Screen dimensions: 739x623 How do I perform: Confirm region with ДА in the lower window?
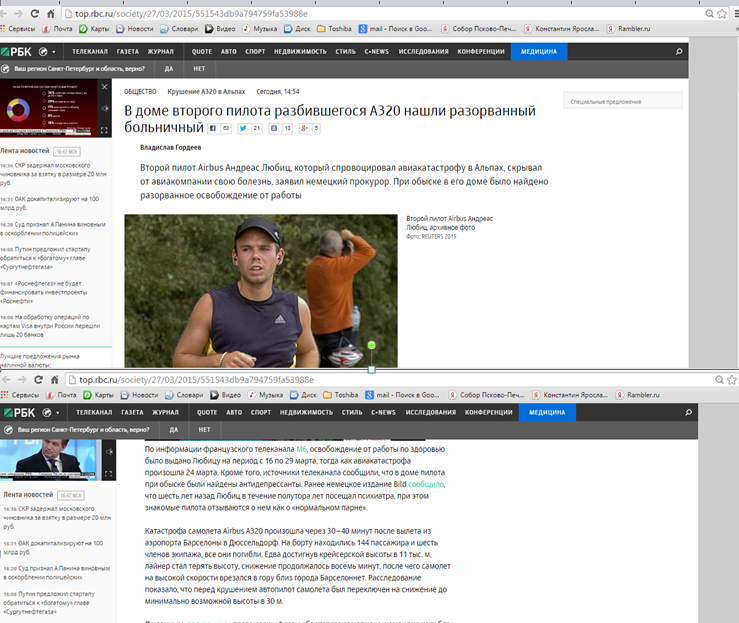(x=173, y=430)
